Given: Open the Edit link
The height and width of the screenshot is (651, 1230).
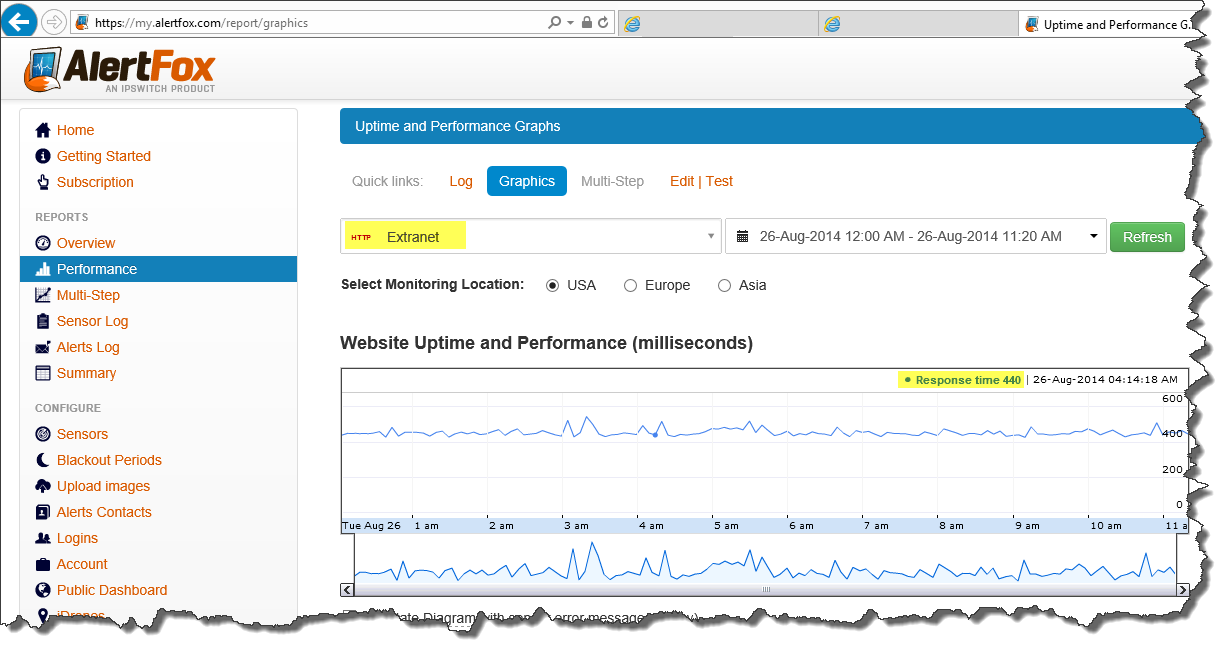Looking at the screenshot, I should point(682,181).
